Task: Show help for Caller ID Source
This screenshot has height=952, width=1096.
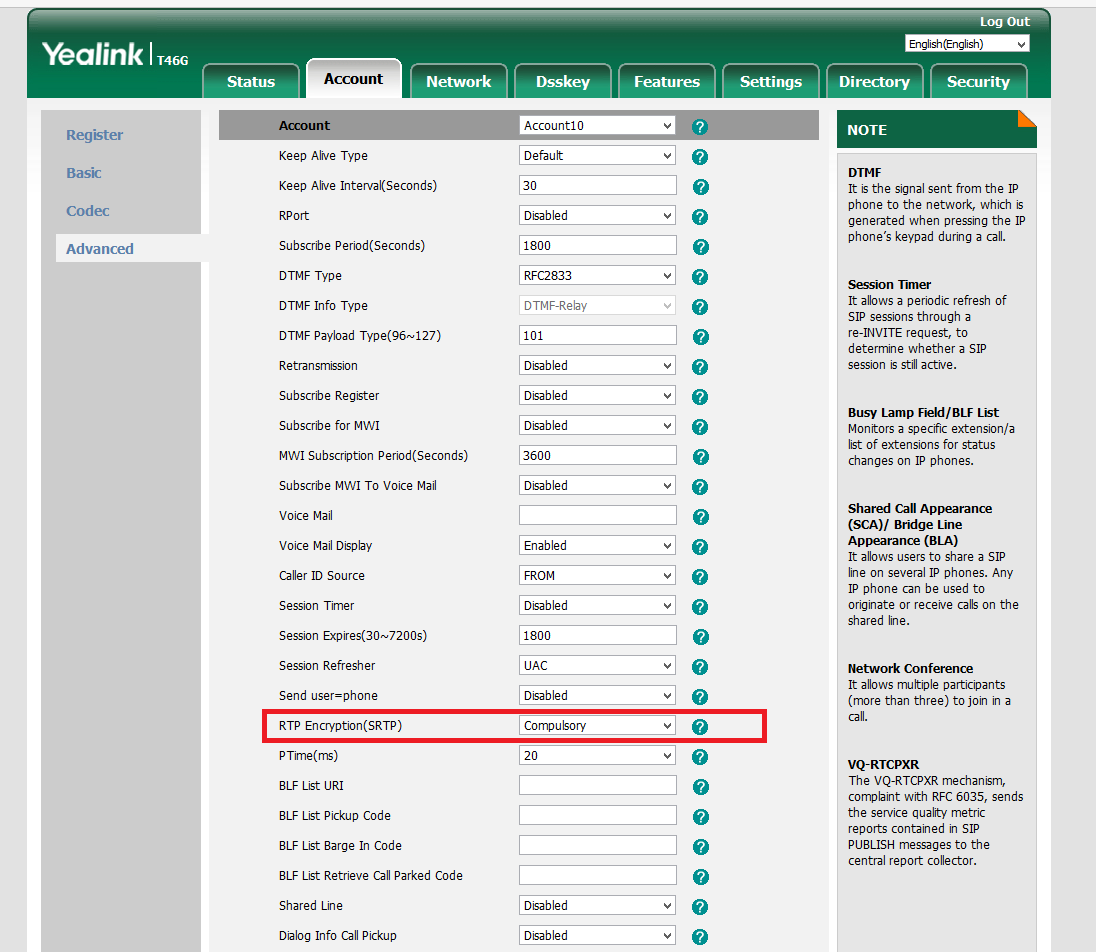Action: point(700,577)
